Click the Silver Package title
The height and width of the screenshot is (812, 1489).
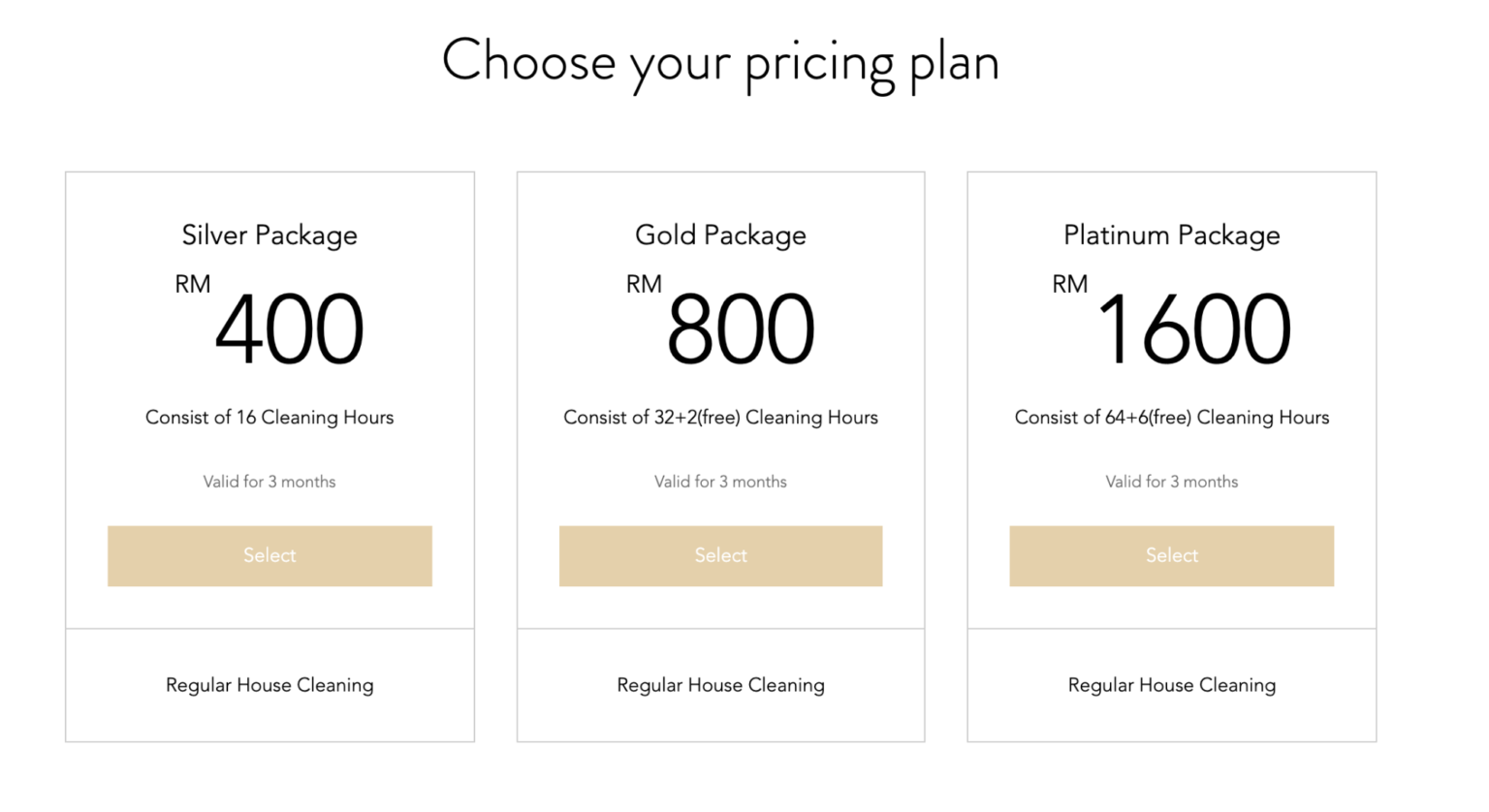coord(269,235)
